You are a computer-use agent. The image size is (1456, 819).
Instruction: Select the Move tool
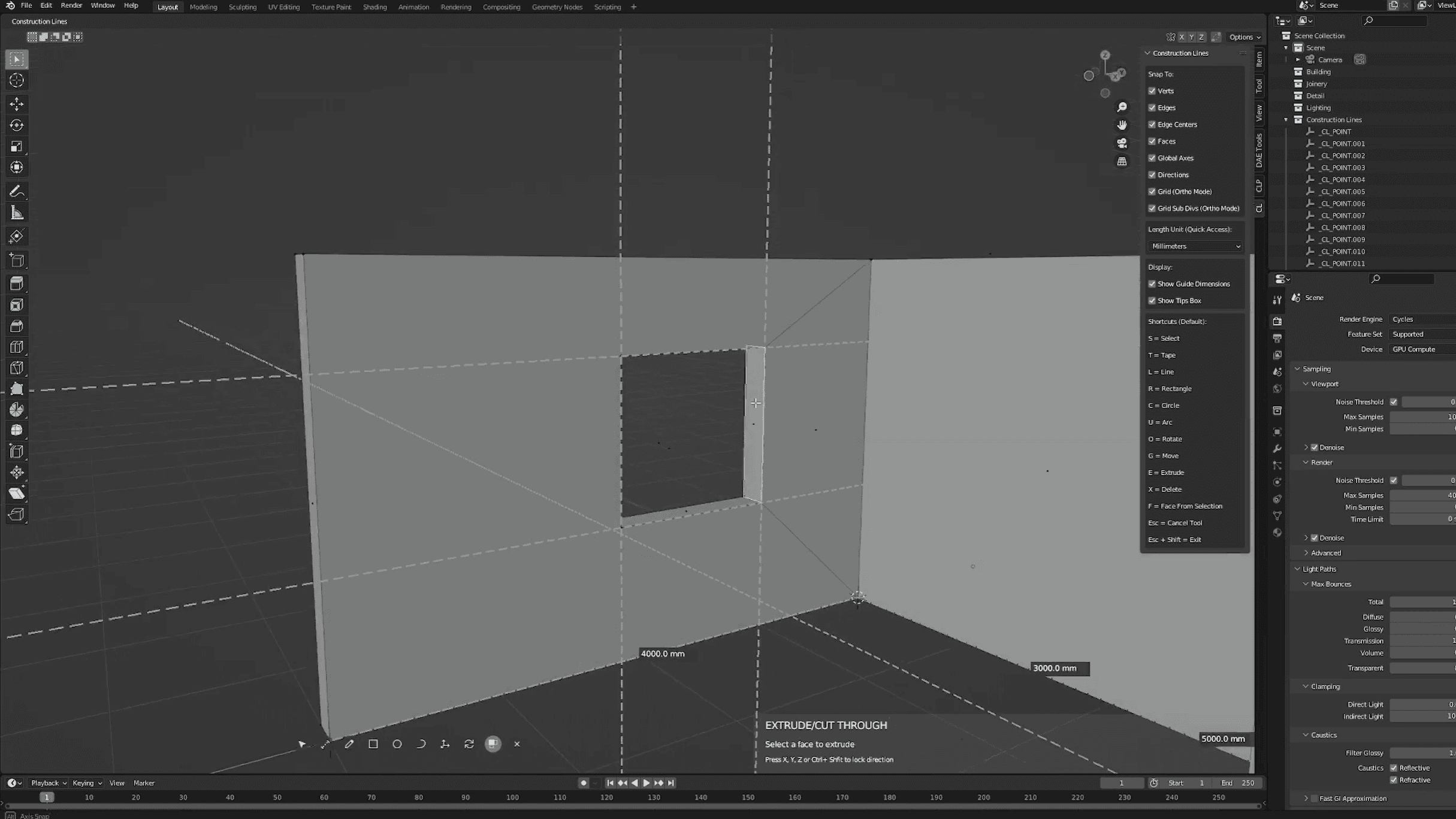(17, 104)
